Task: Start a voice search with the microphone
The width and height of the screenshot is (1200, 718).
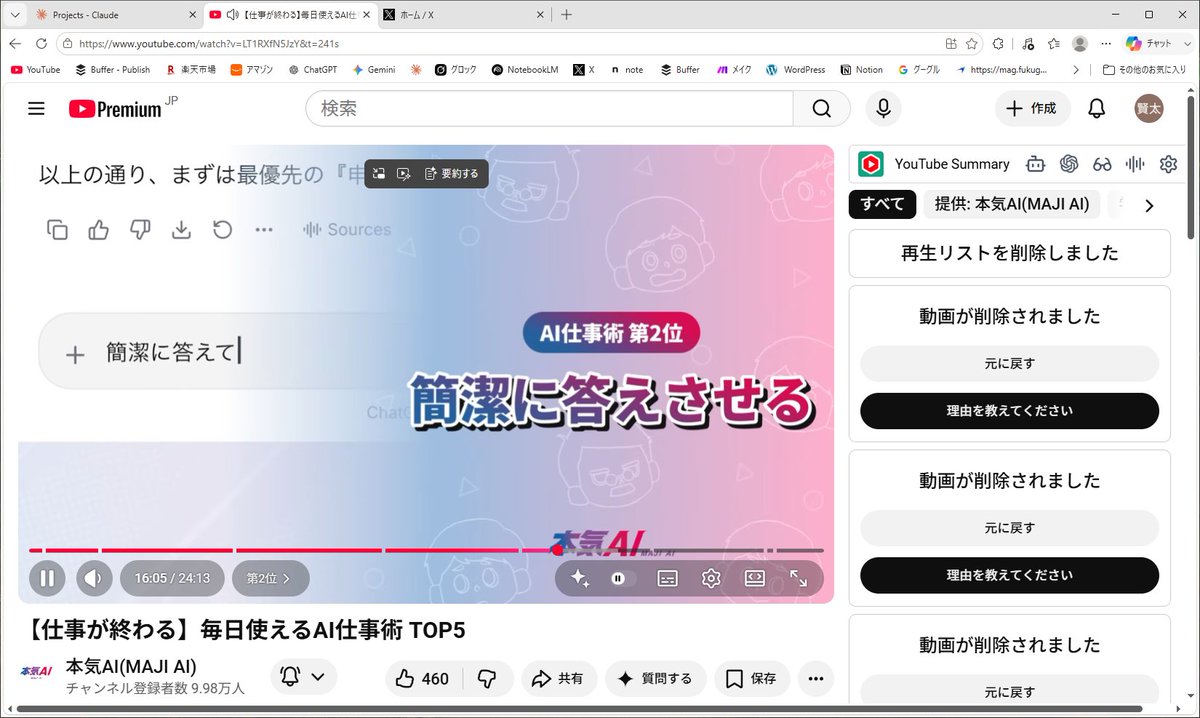Action: 883,108
